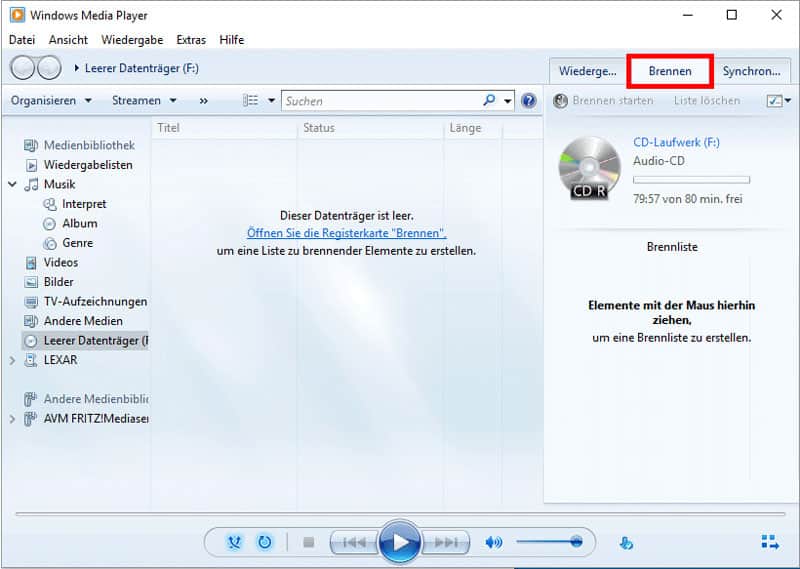
Task: Open the help question mark icon
Action: [529, 101]
